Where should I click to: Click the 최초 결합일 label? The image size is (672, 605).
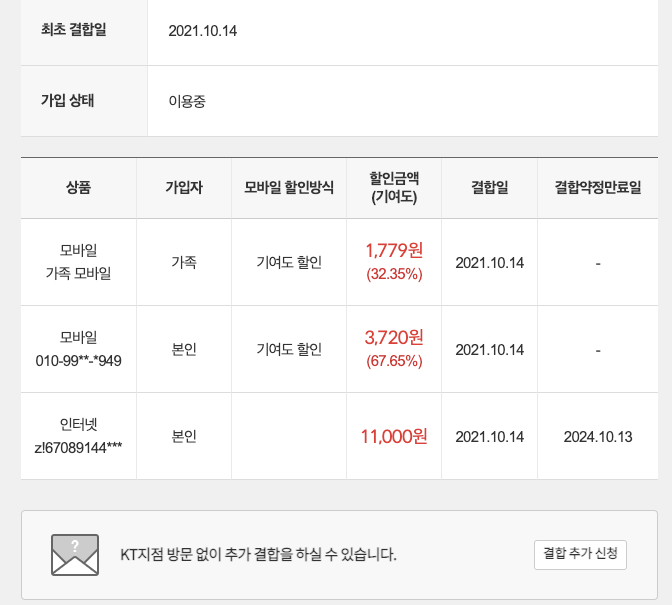coord(74,30)
